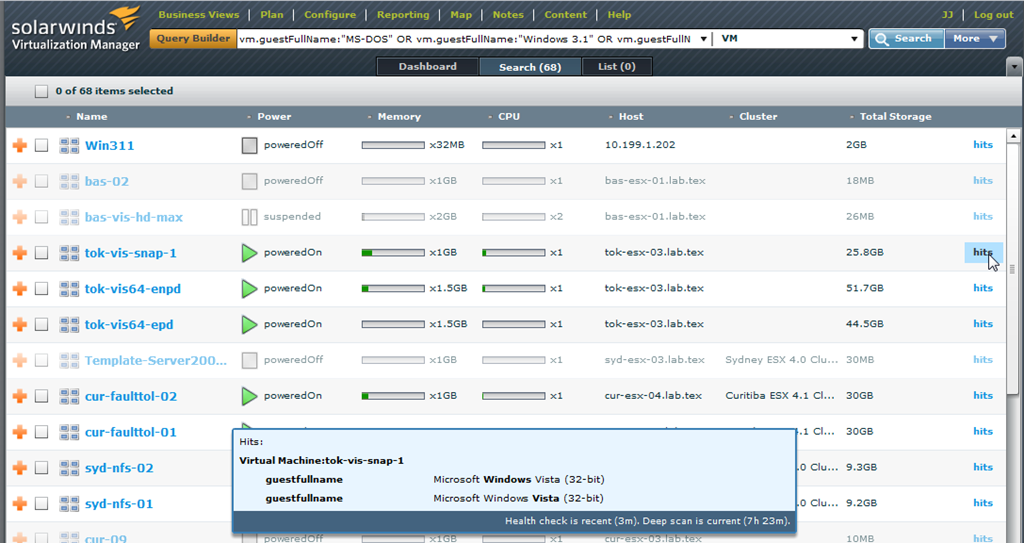Click the powered-off icon for Template-Server200
The width and height of the screenshot is (1024, 543).
[x=249, y=360]
